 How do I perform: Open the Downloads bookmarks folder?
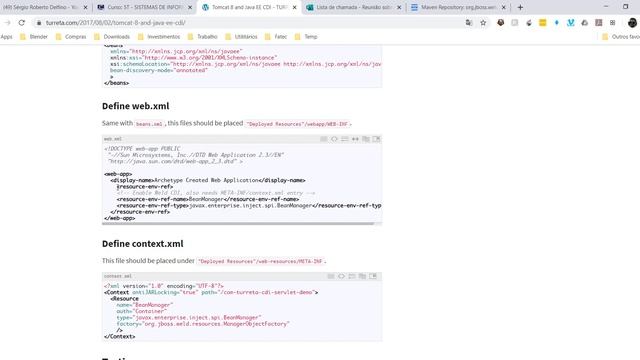(x=112, y=37)
